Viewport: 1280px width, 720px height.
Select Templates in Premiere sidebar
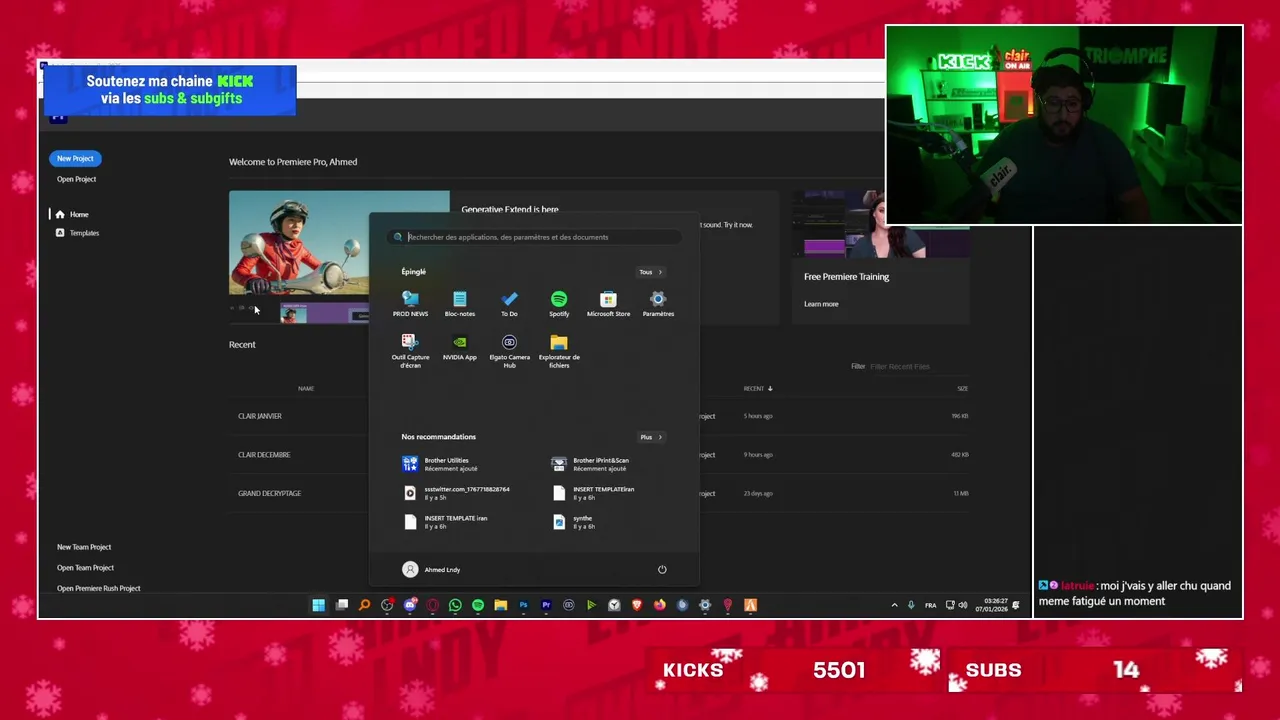[77, 233]
